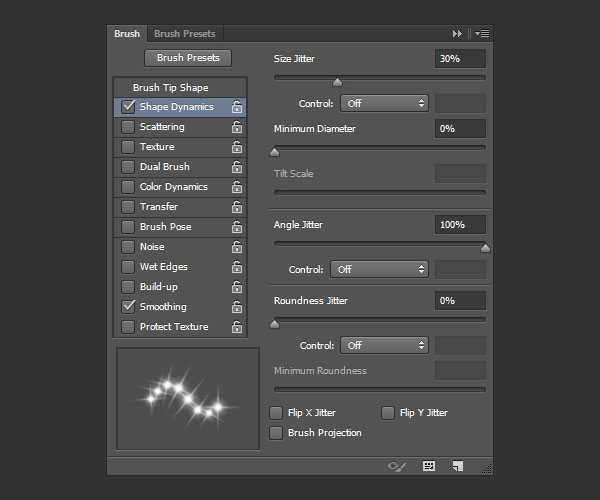The height and width of the screenshot is (500, 600).
Task: Select the Scattering row label
Action: [x=162, y=127]
